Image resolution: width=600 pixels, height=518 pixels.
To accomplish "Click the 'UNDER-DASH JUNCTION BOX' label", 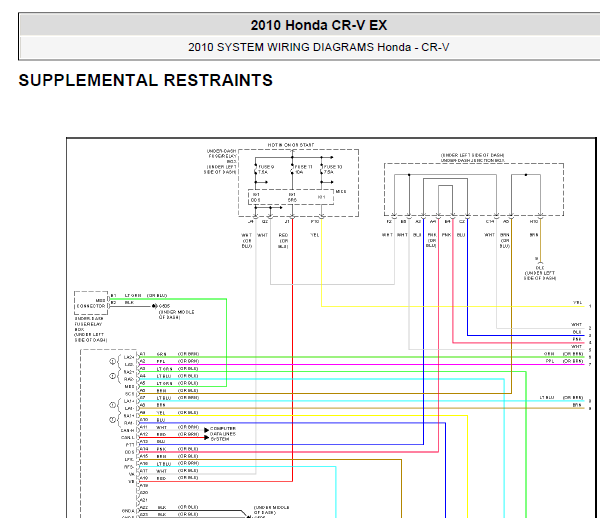I will click(x=473, y=160).
